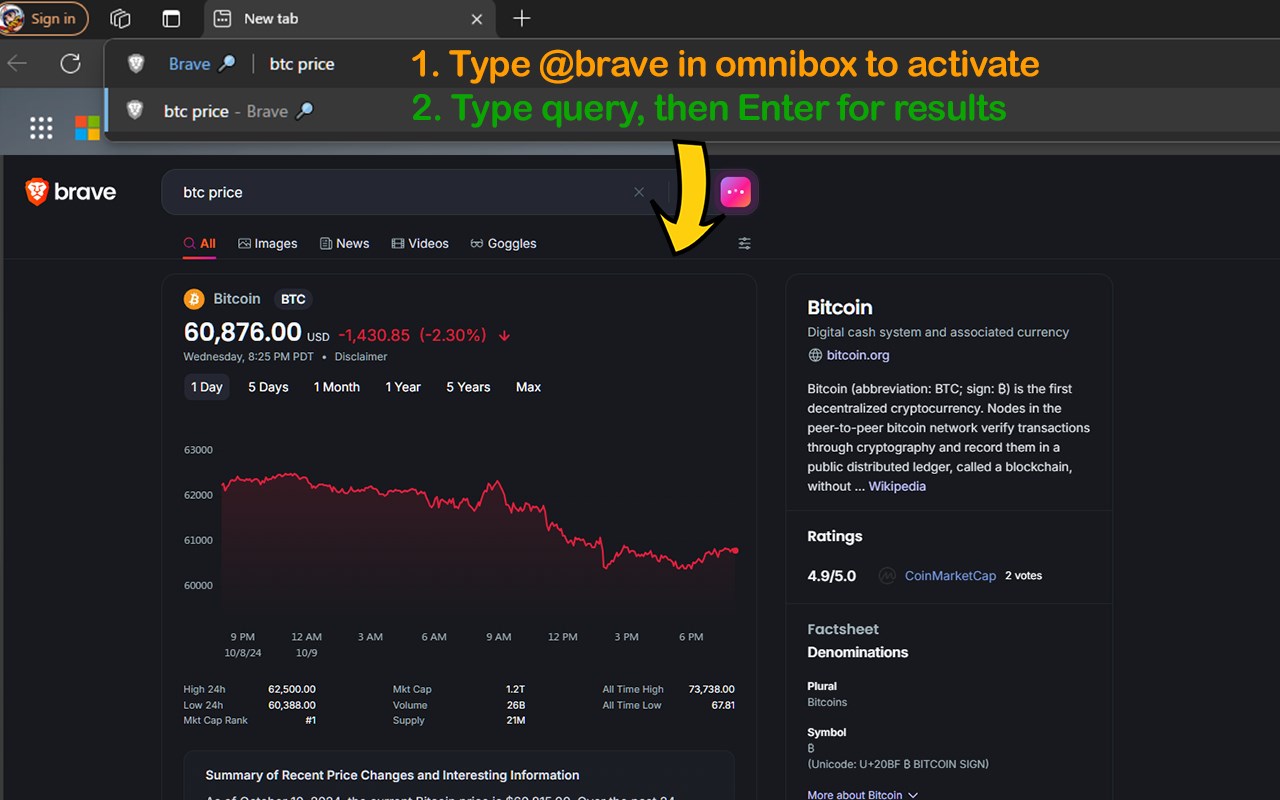The image size is (1280, 800).
Task: Clear the btc price search with X
Action: (x=639, y=192)
